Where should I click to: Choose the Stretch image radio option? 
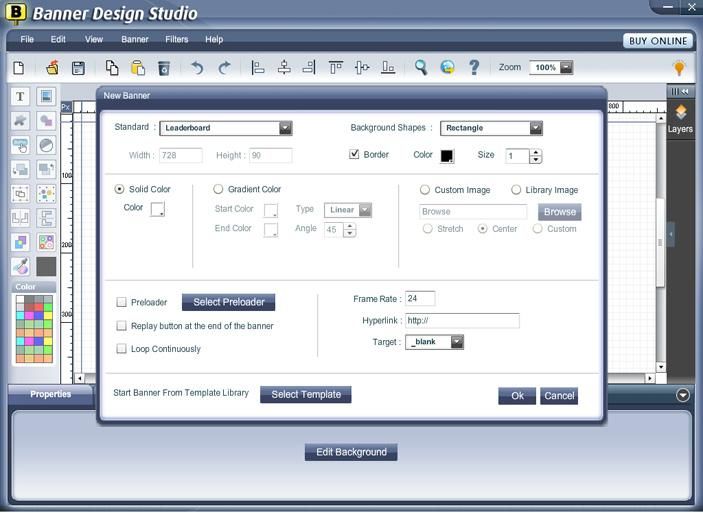click(x=428, y=229)
